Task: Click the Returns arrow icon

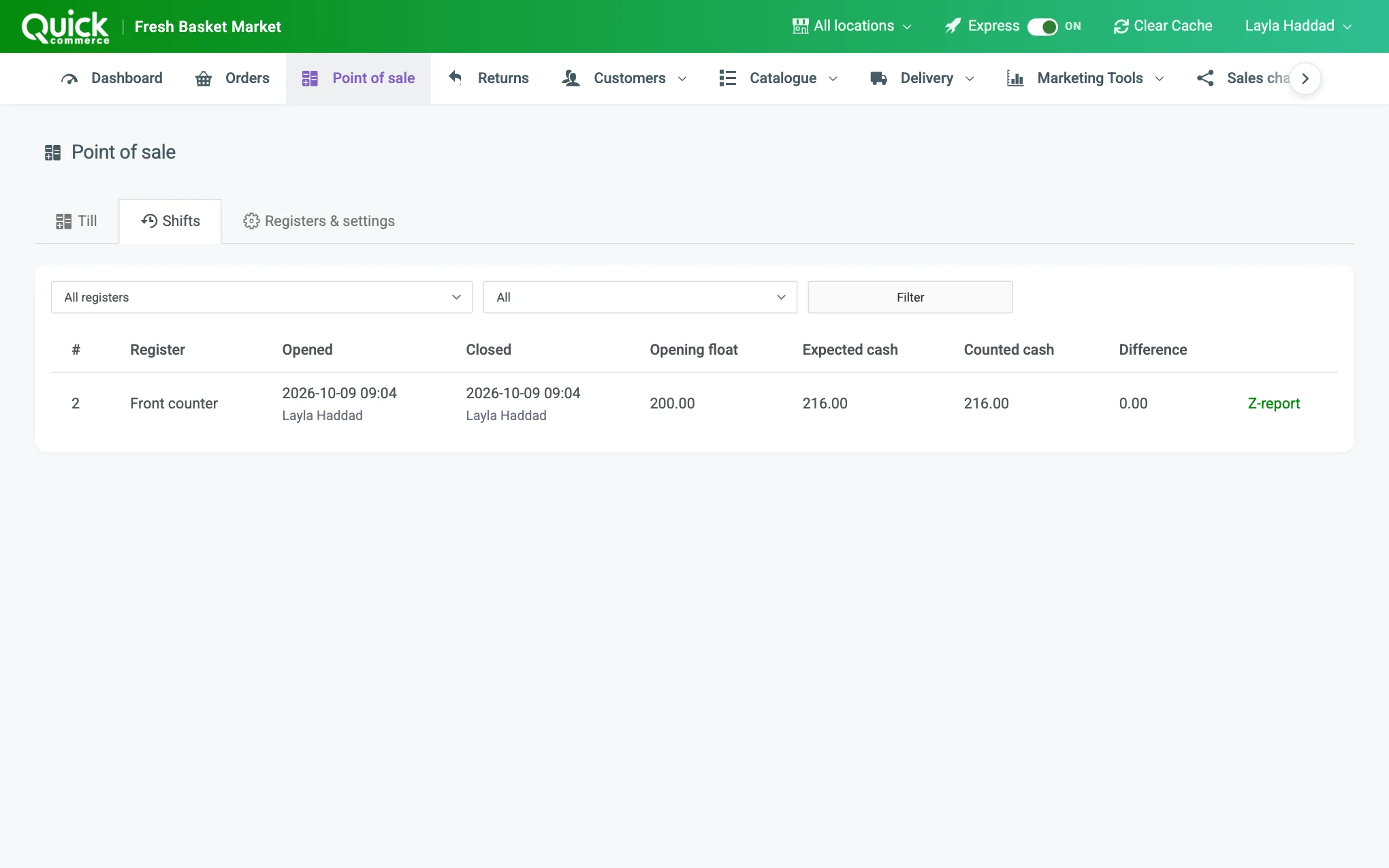Action: 456,78
